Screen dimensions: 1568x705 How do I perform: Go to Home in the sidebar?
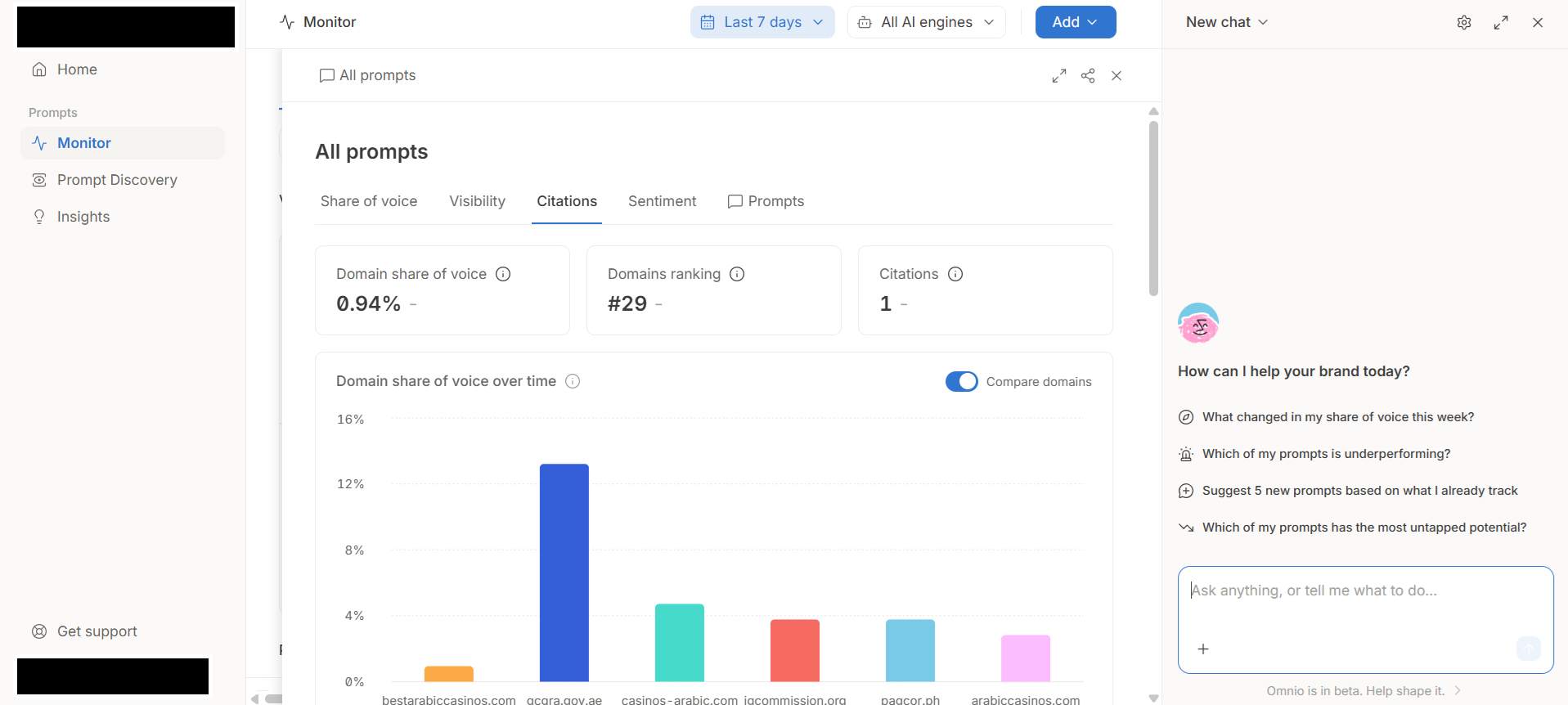(123, 70)
